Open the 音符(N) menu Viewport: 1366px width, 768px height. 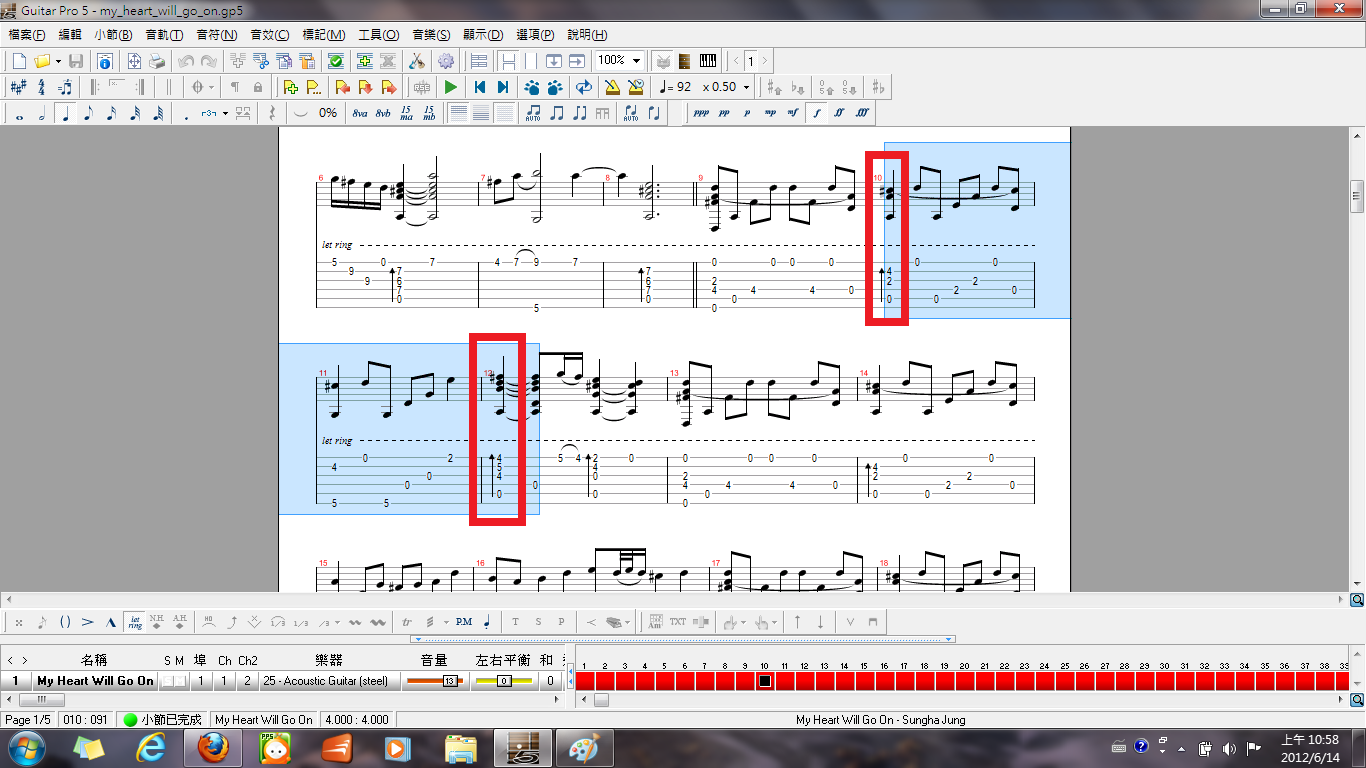(216, 35)
